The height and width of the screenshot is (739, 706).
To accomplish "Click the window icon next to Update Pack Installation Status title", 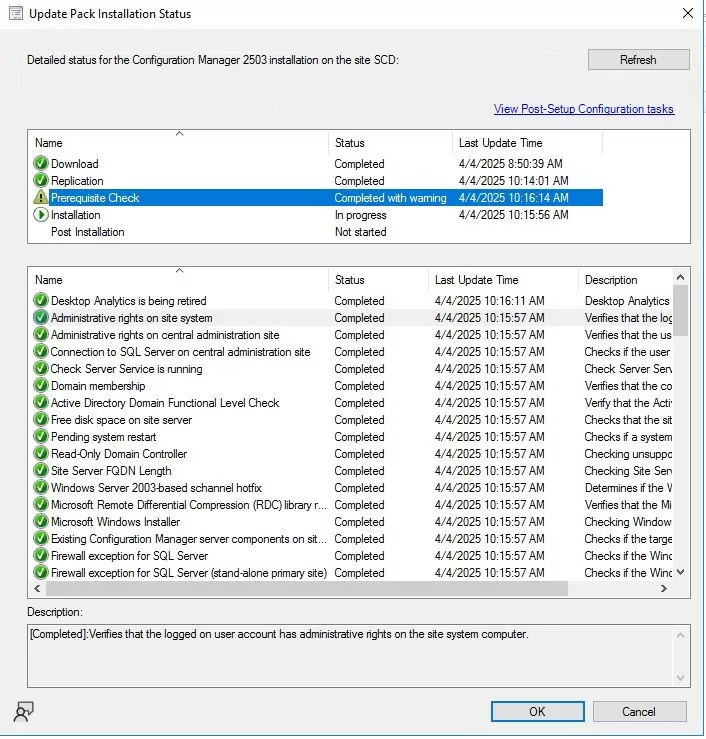I will click(x=16, y=13).
